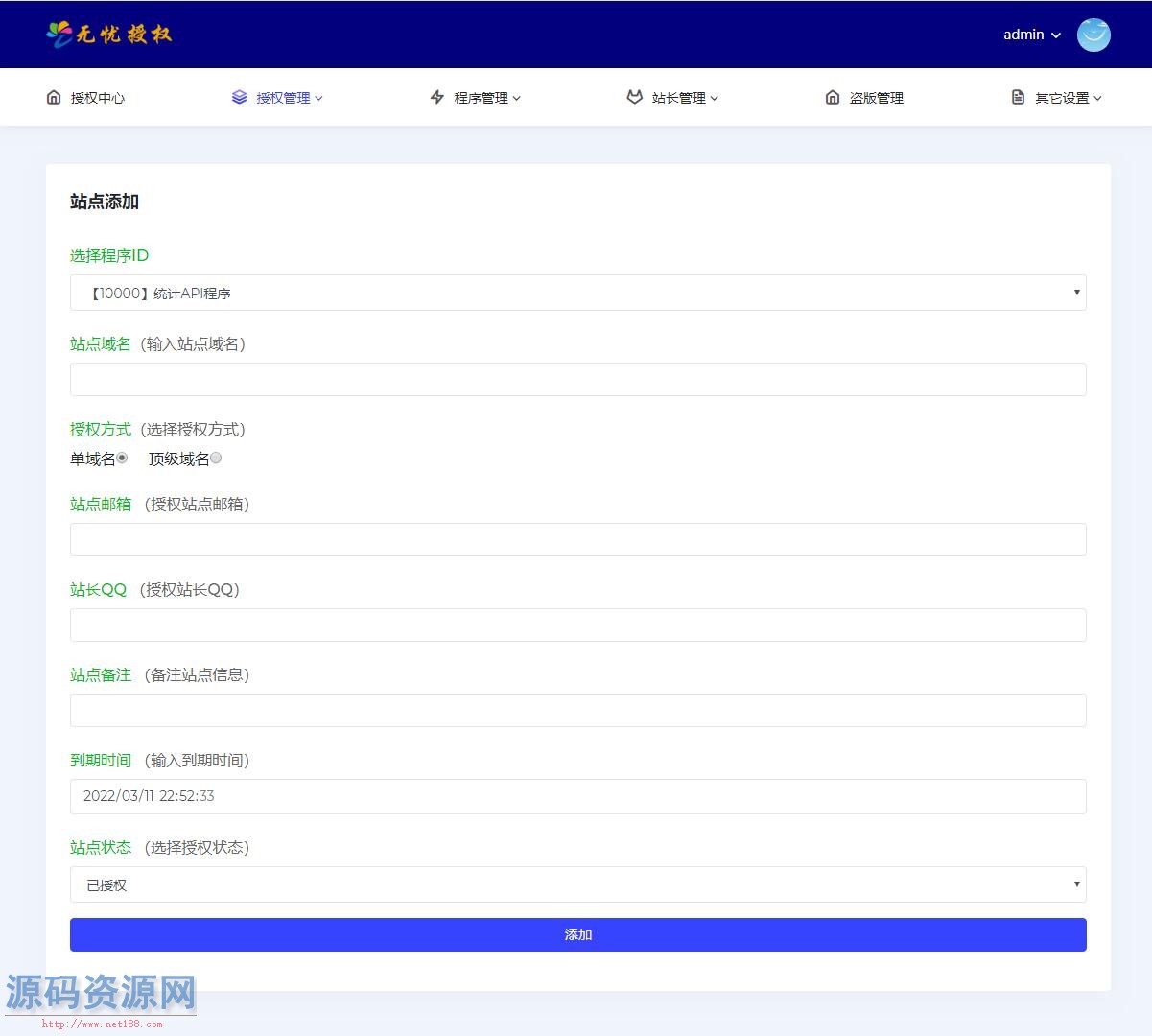Viewport: 1152px width, 1036px height.
Task: Open the 其它设置 menu item
Action: tap(1062, 98)
